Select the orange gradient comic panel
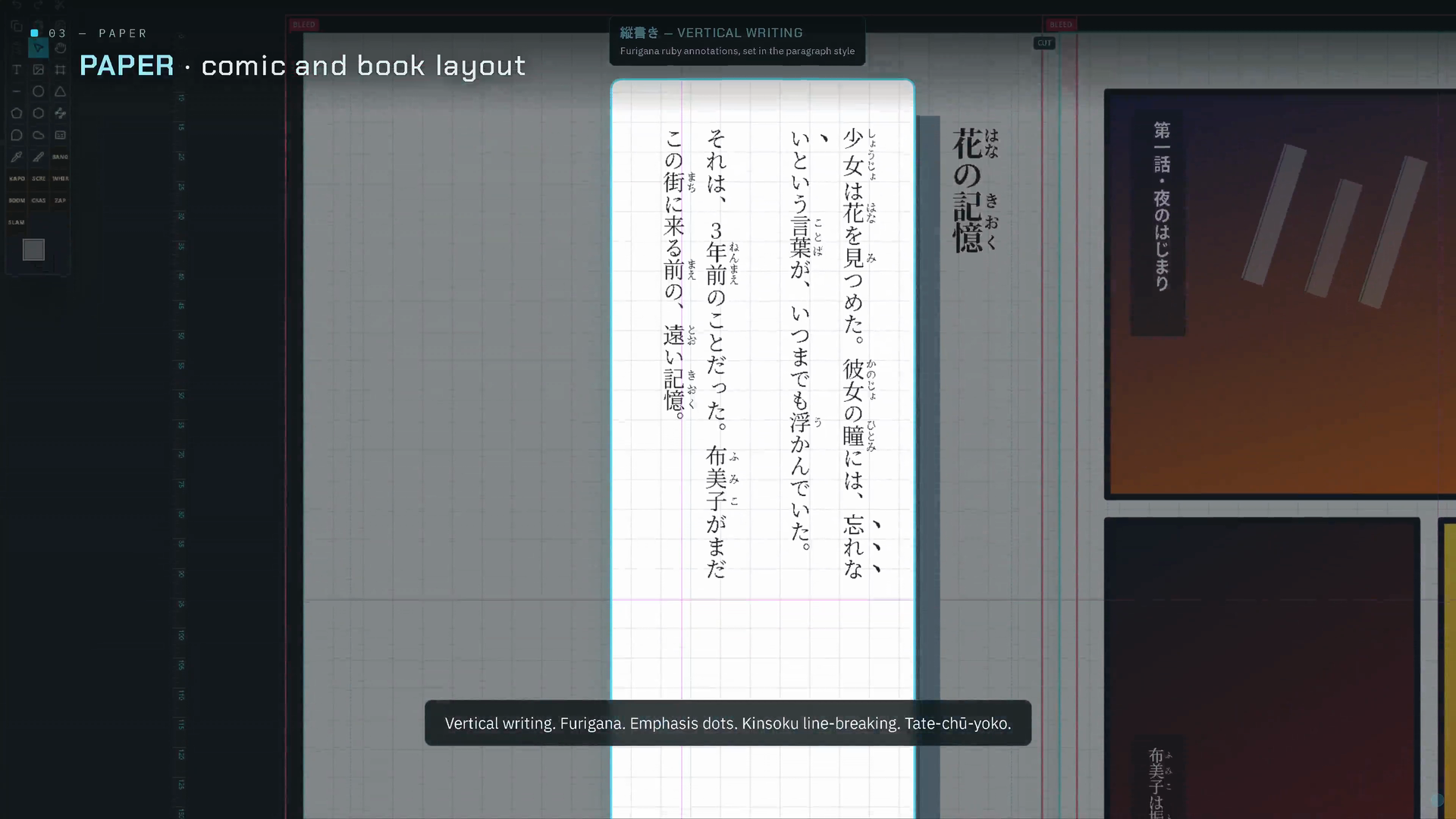This screenshot has height=819, width=1456. 1280,294
